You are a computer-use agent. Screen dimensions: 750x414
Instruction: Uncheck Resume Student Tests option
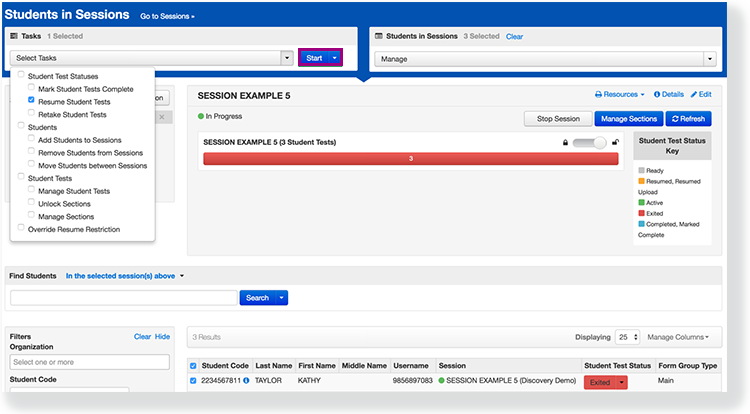click(32, 101)
